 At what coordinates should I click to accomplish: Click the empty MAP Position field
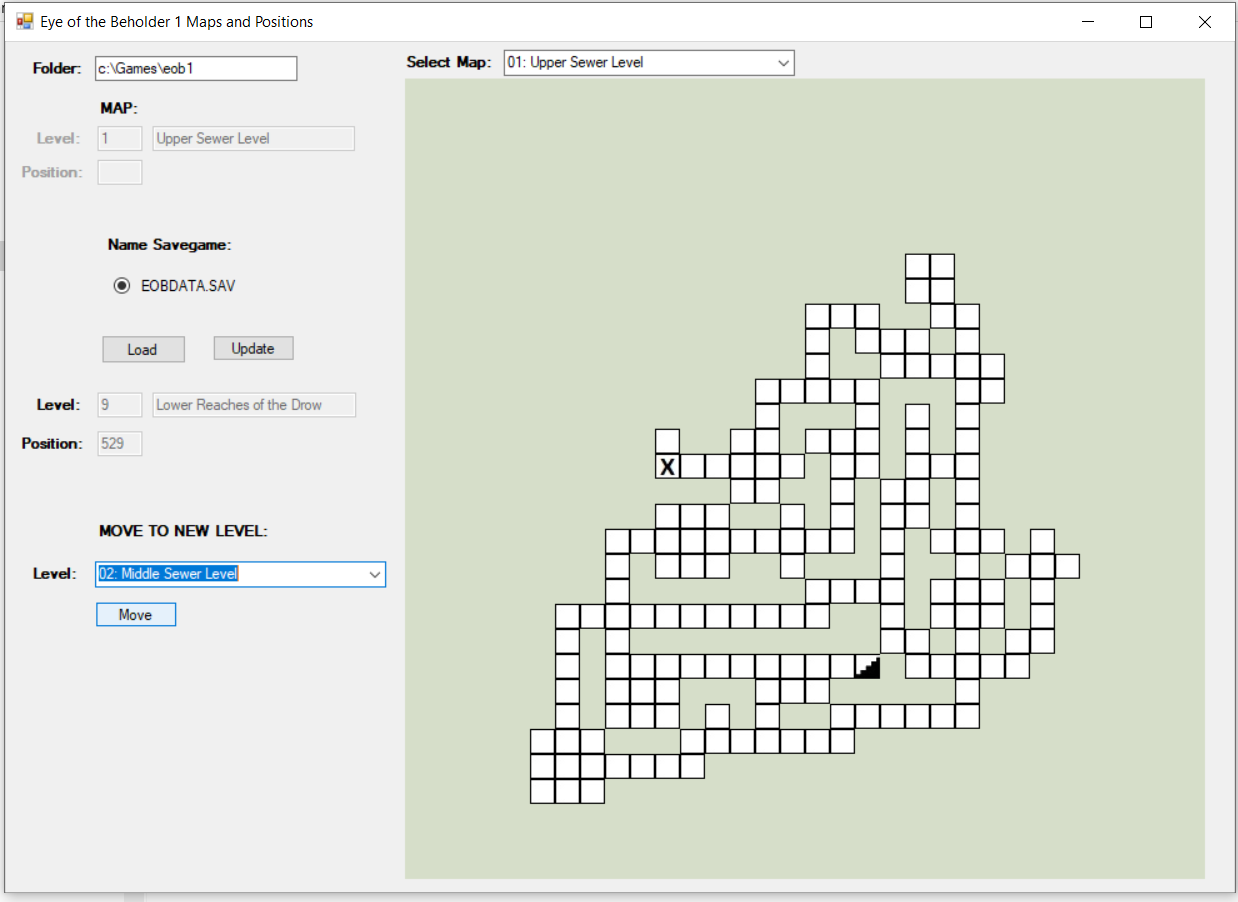[120, 172]
